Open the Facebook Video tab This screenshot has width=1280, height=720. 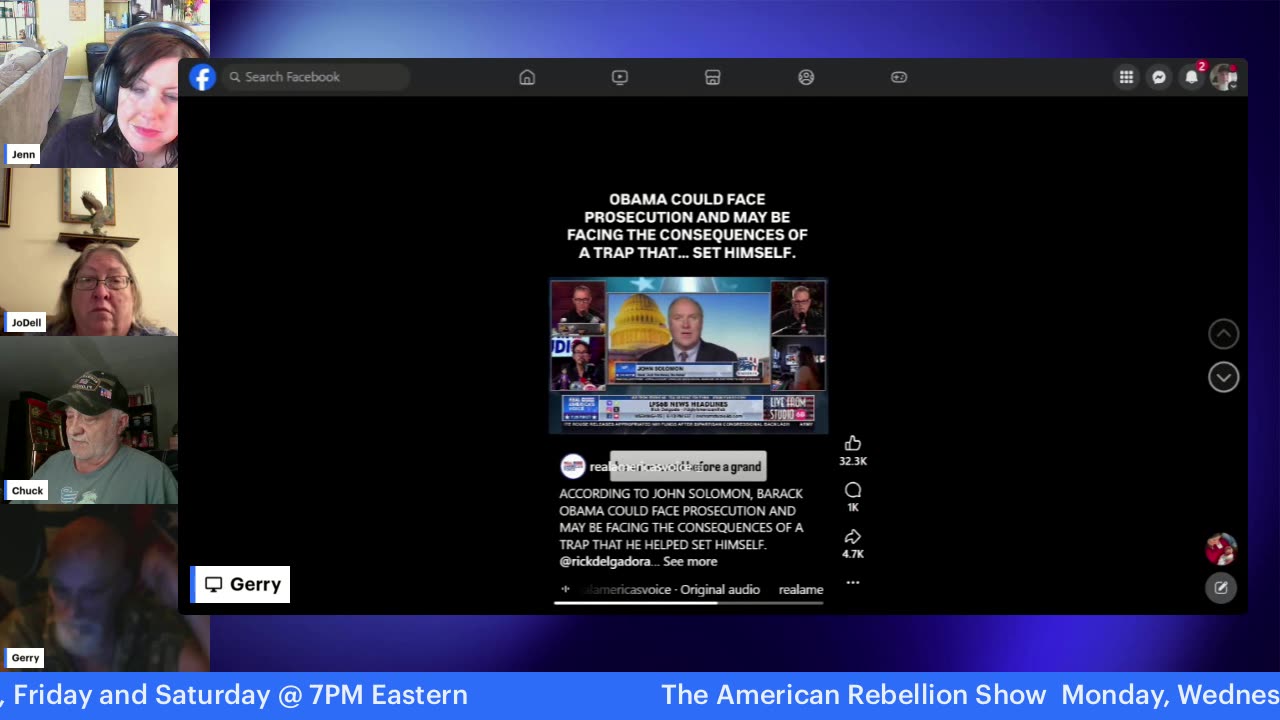click(620, 77)
